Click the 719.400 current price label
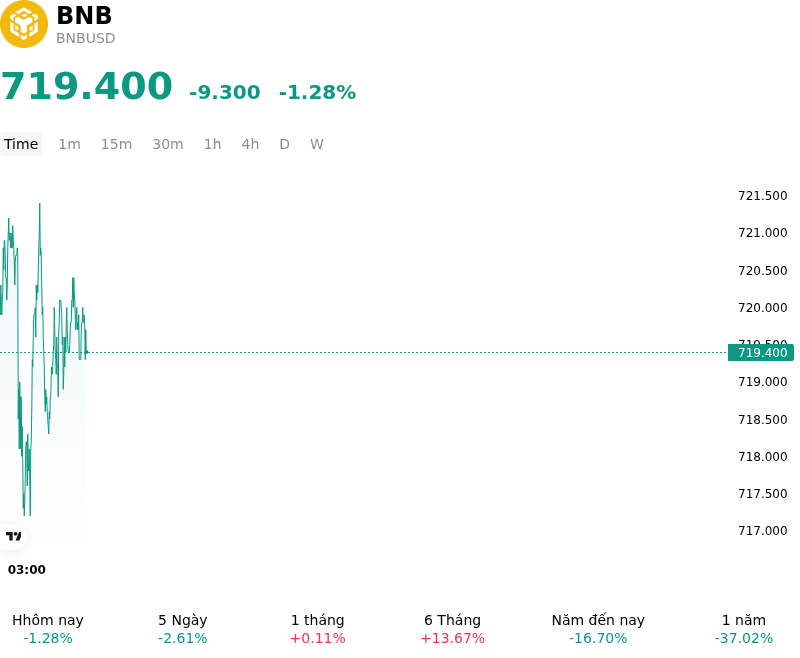This screenshot has width=800, height=658. (x=761, y=352)
